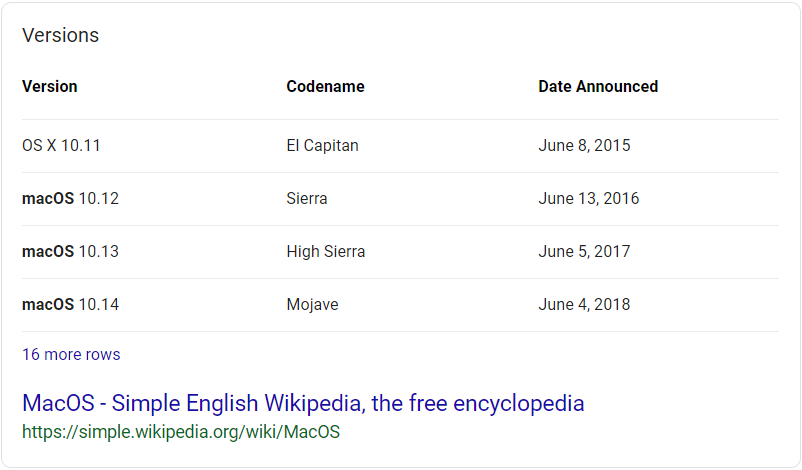
Task: Select the Codename column header
Action: (x=325, y=86)
